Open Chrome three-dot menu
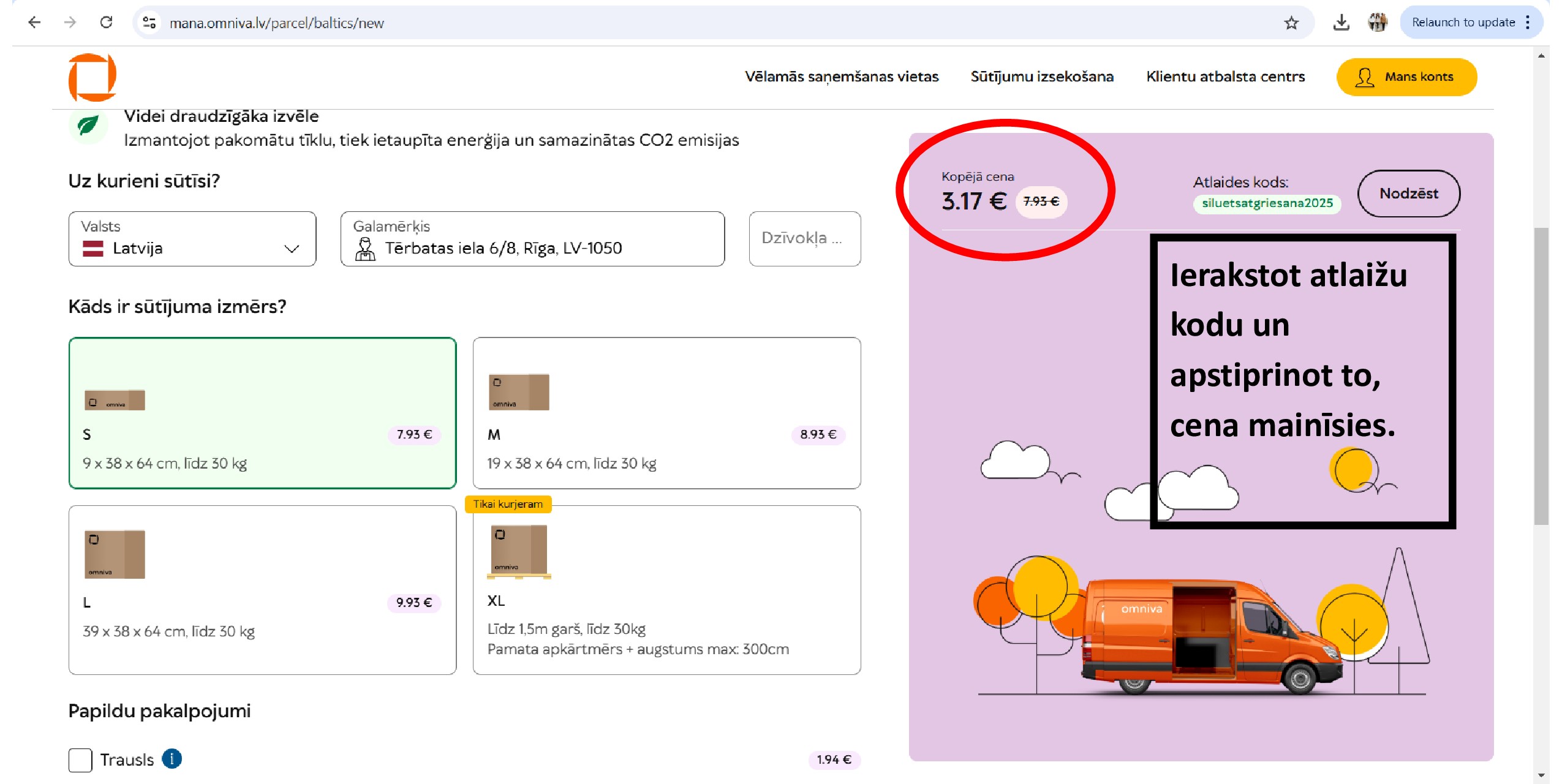Image resolution: width=1562 pixels, height=784 pixels. pos(1528,23)
